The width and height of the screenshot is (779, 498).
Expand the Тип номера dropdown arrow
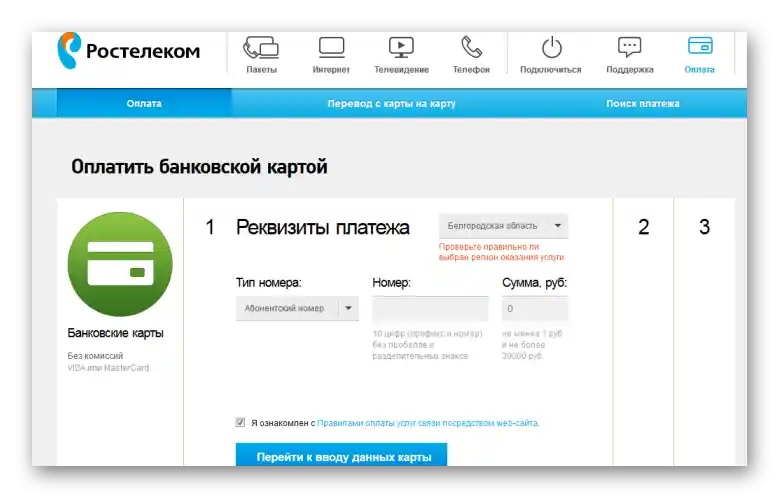(348, 308)
